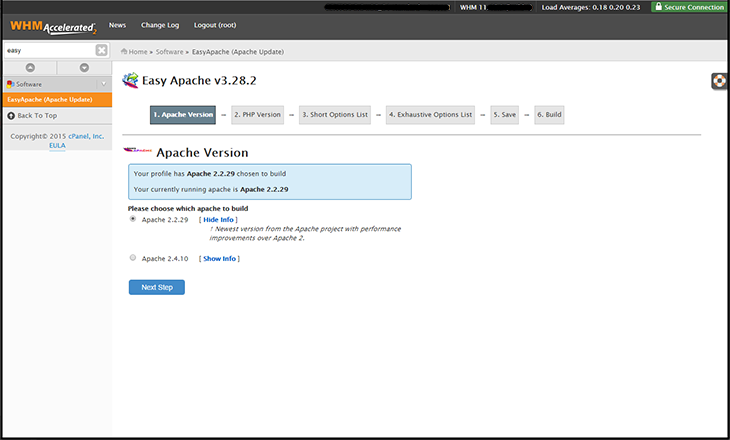This screenshot has height=440, width=730.
Task: Click the sidebar search input field
Action: point(50,50)
